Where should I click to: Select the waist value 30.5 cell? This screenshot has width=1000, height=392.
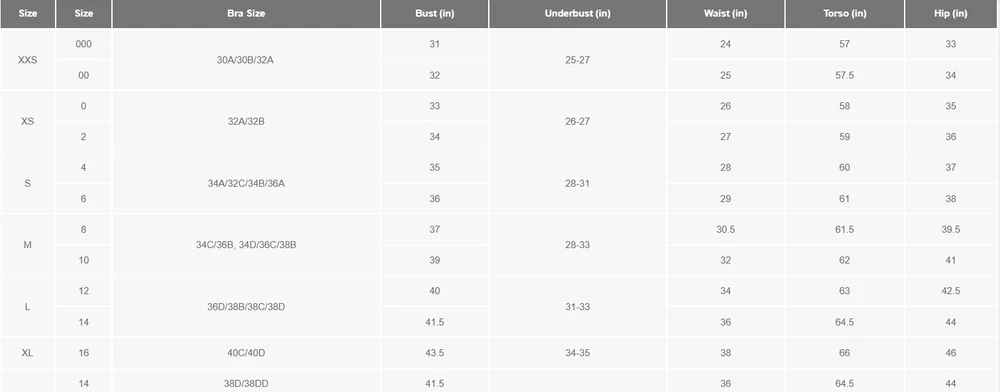pyautogui.click(x=725, y=229)
